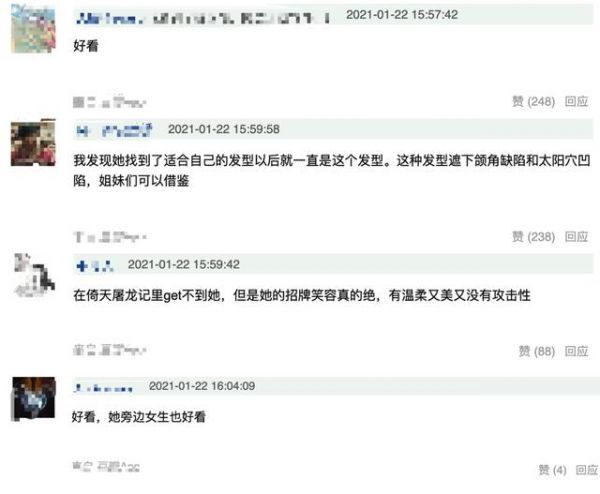Reply via 回应 next to 赞 (4)
This screenshot has height=494, width=600.
(x=587, y=470)
